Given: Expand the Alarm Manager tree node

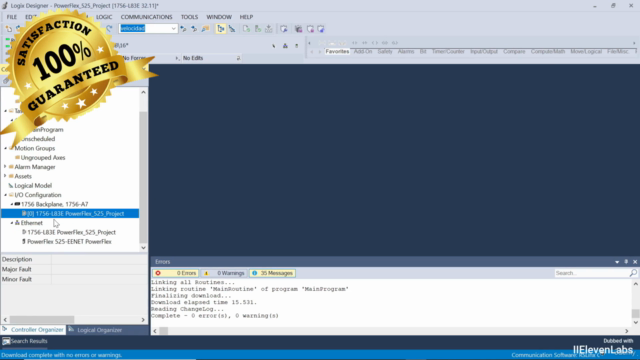Looking at the screenshot, I should (x=5, y=167).
